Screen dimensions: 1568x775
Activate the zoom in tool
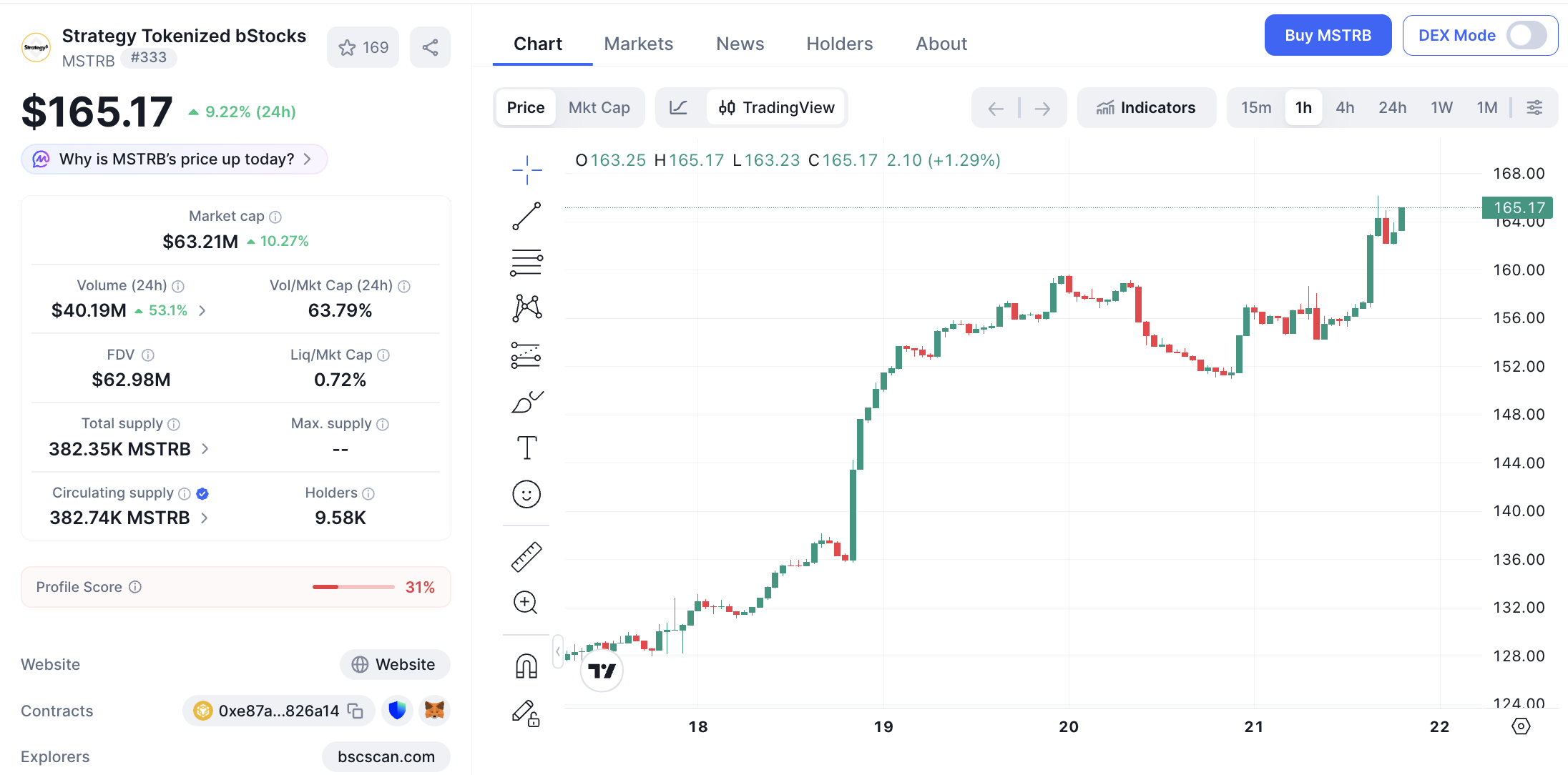pos(526,603)
